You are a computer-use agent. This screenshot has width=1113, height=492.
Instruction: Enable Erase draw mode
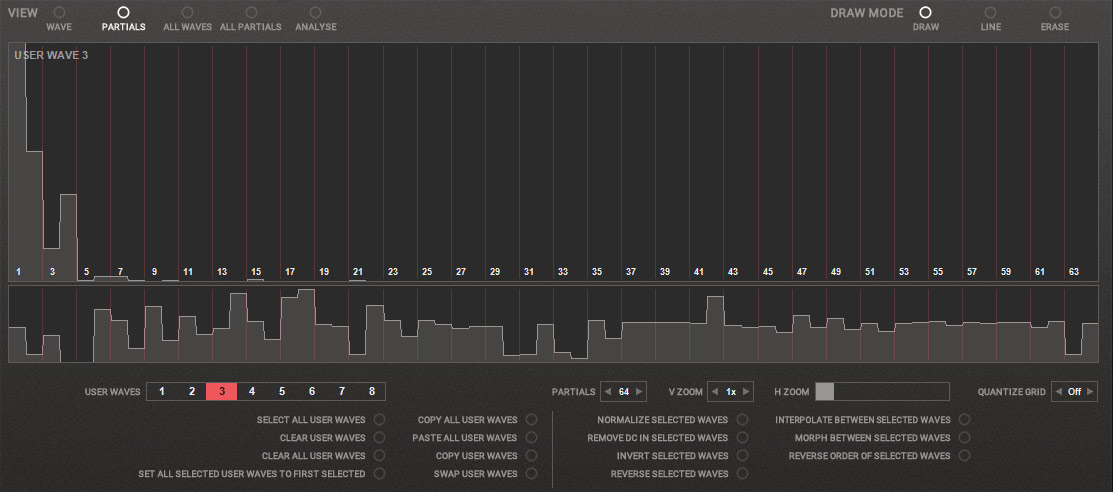click(x=1055, y=13)
